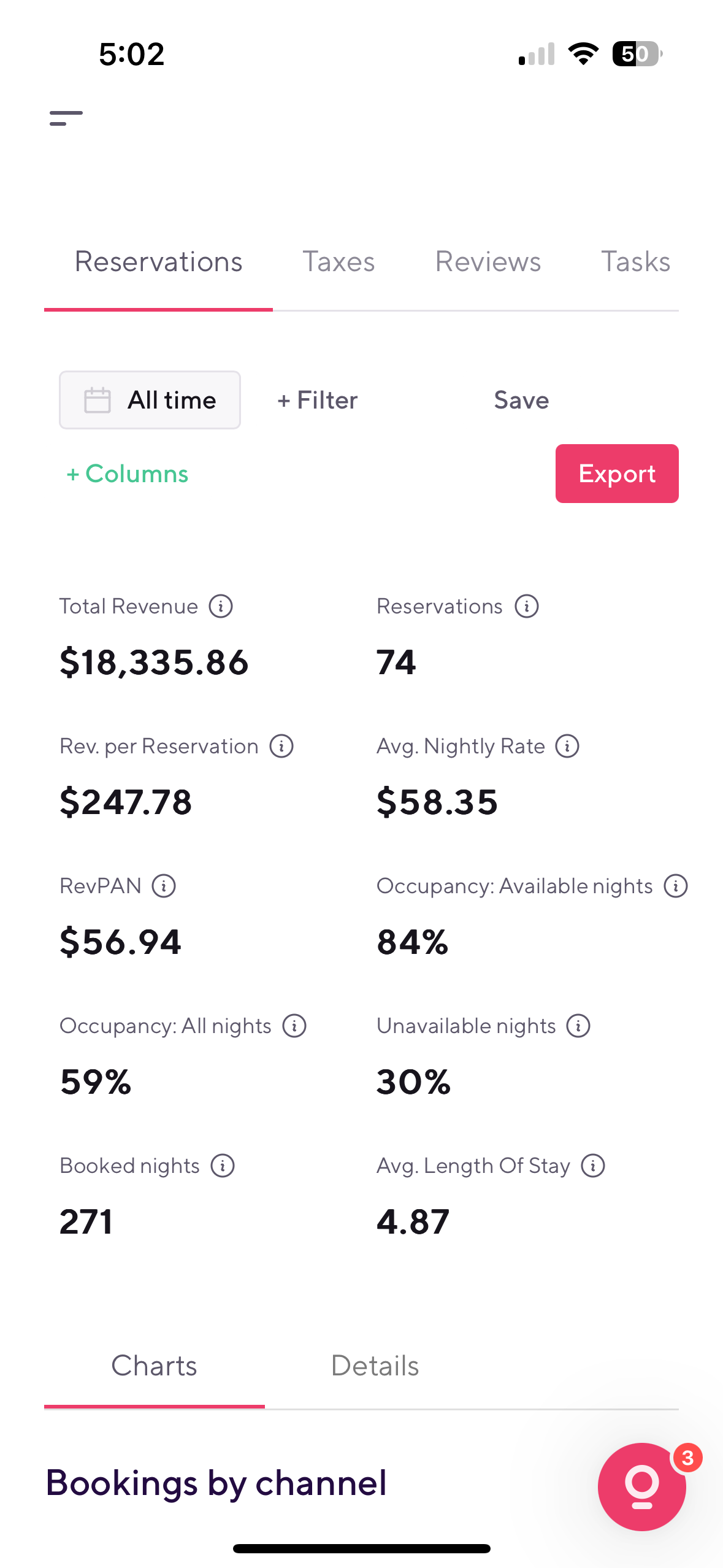Viewport: 723px width, 1568px height.
Task: Show info for Occupancy: All nights
Action: click(x=294, y=1026)
